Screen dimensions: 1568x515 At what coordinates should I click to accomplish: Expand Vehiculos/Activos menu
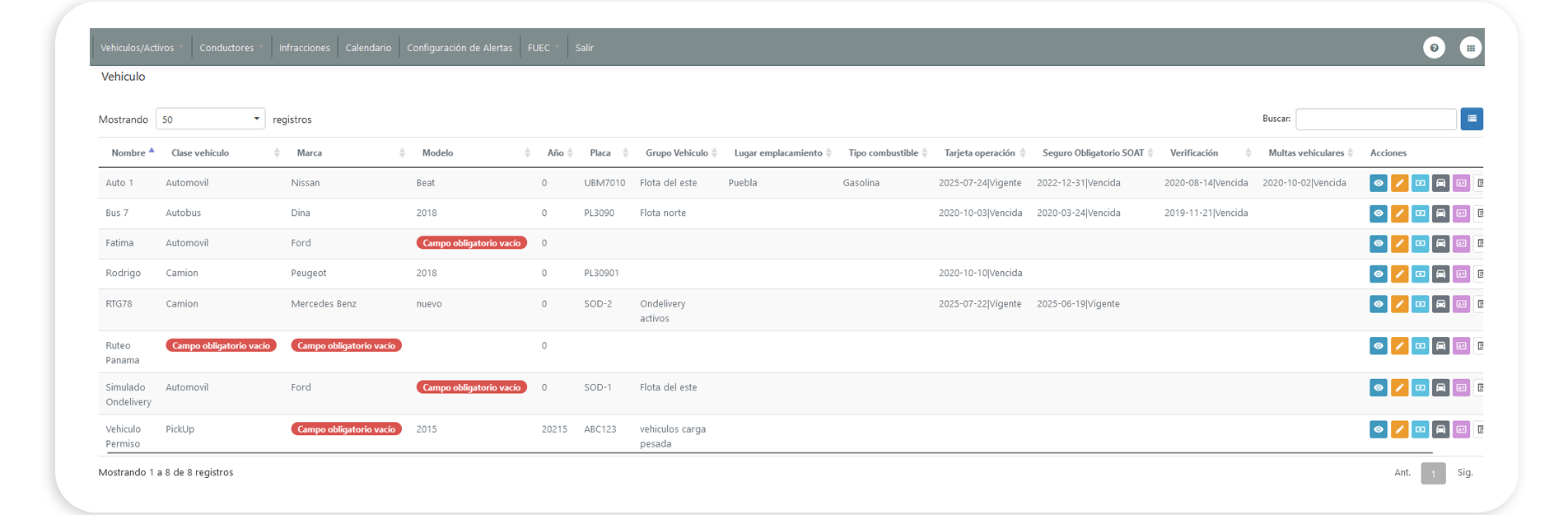pos(141,48)
